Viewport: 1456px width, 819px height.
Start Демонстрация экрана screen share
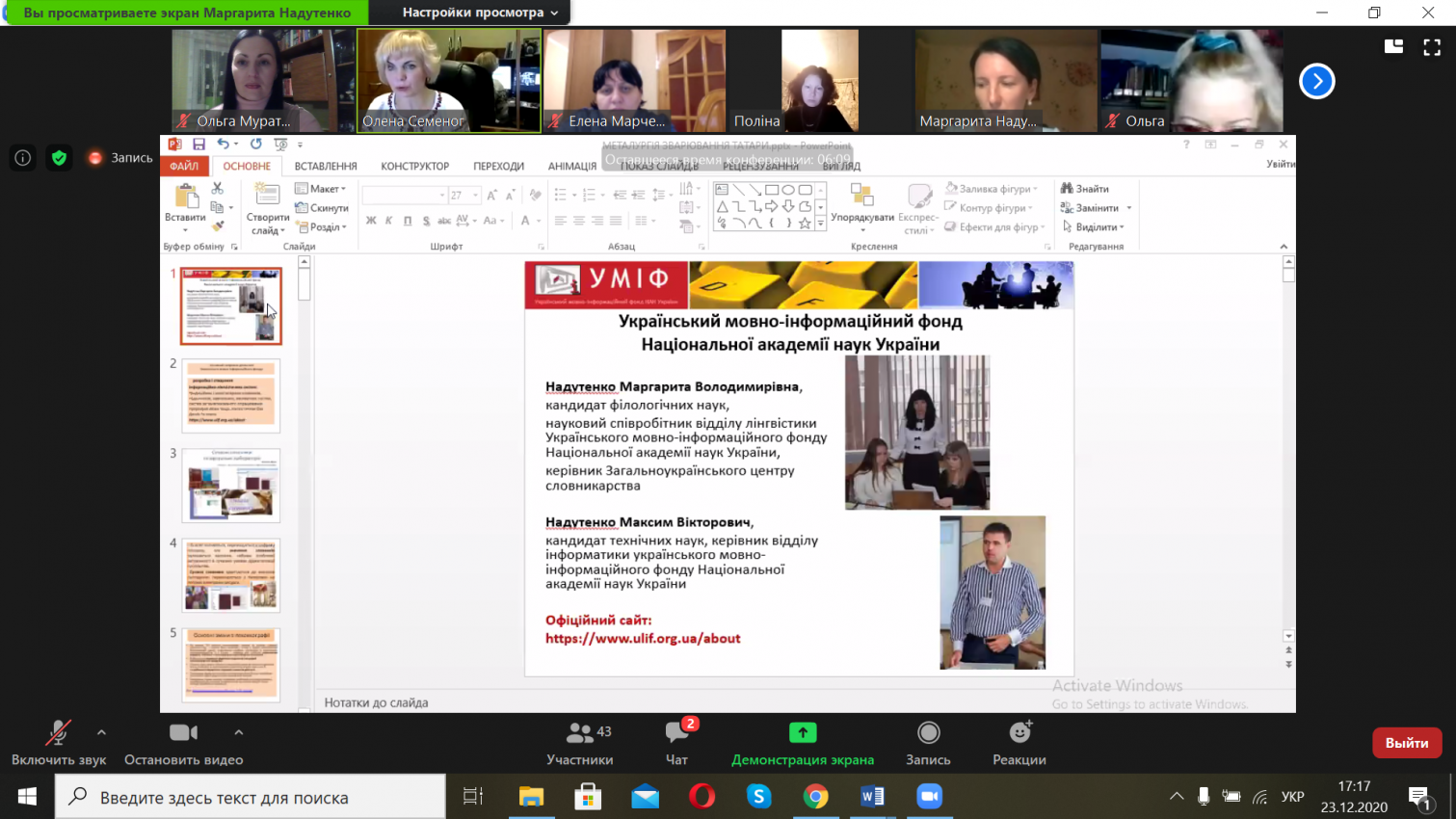click(x=803, y=743)
